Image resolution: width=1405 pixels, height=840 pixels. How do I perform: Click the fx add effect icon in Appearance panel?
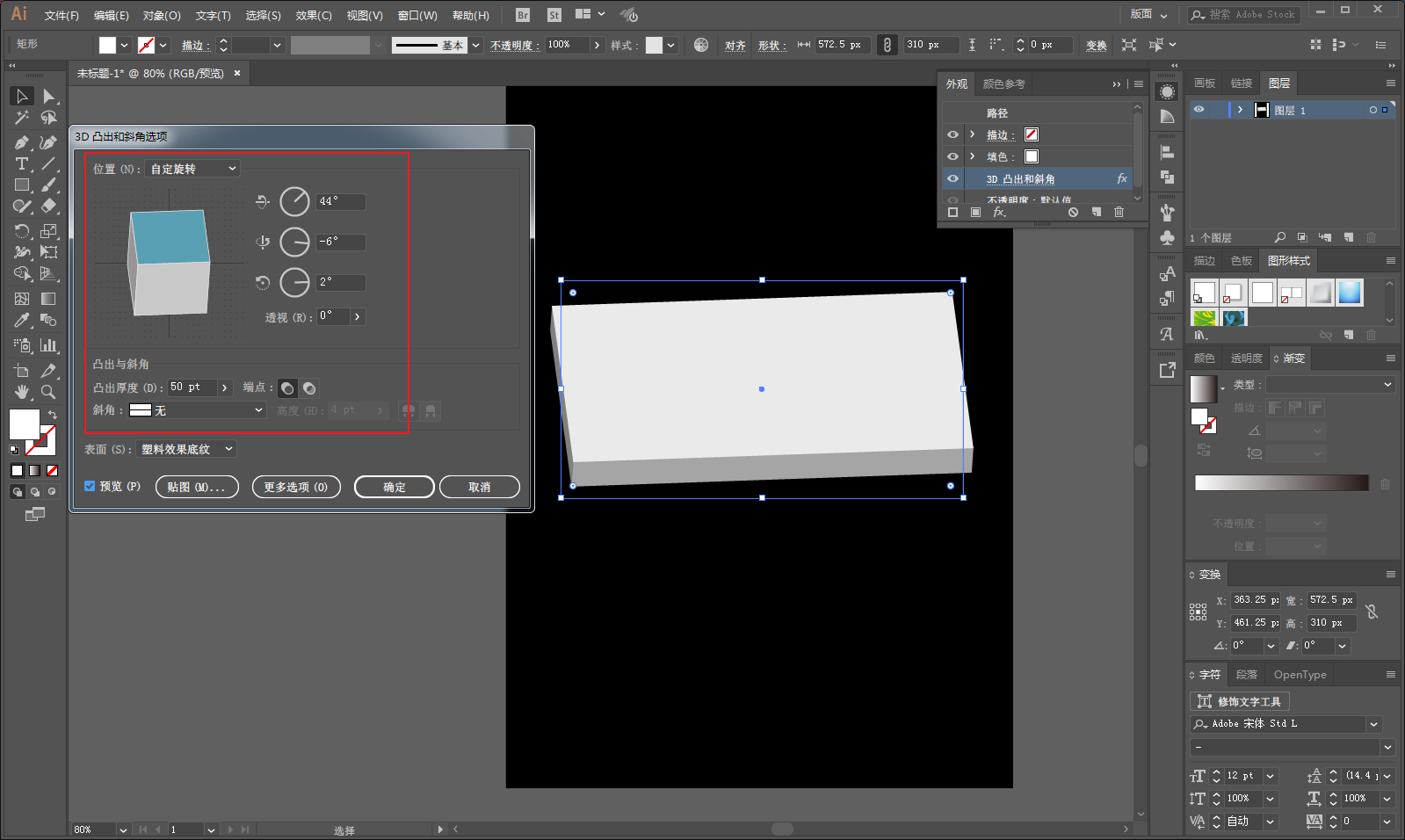pos(999,213)
